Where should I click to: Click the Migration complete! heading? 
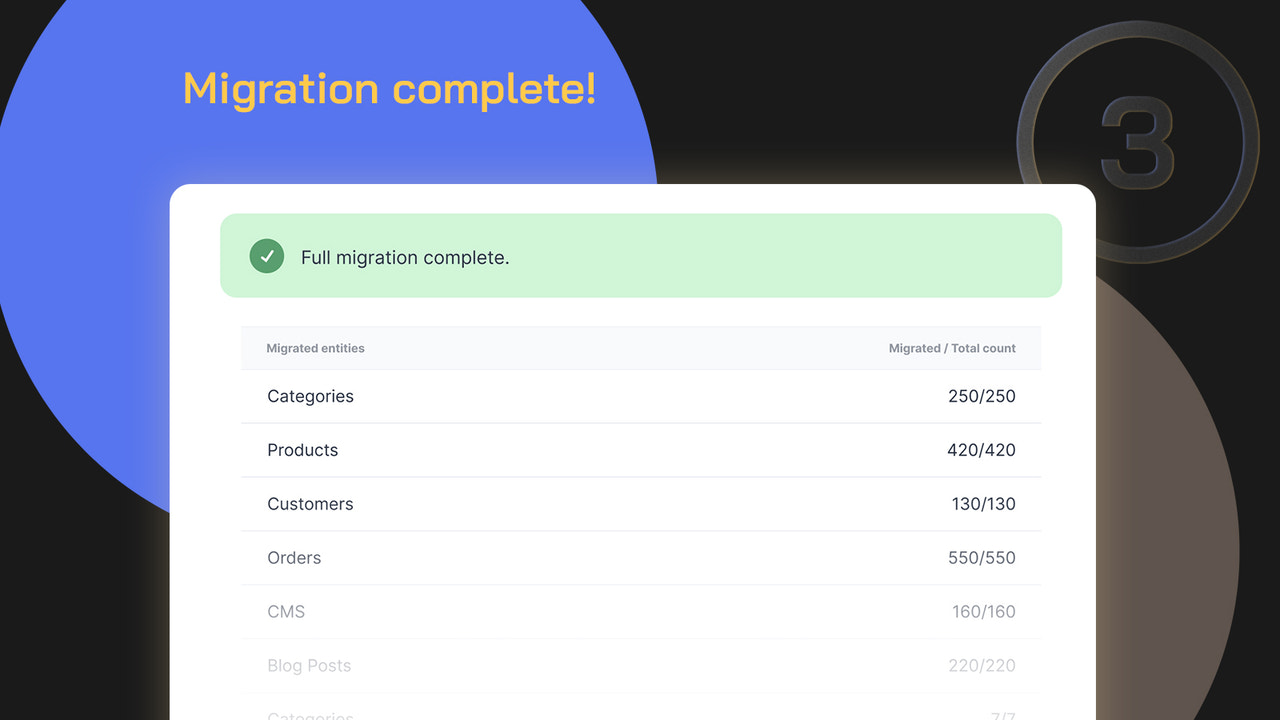[x=389, y=89]
